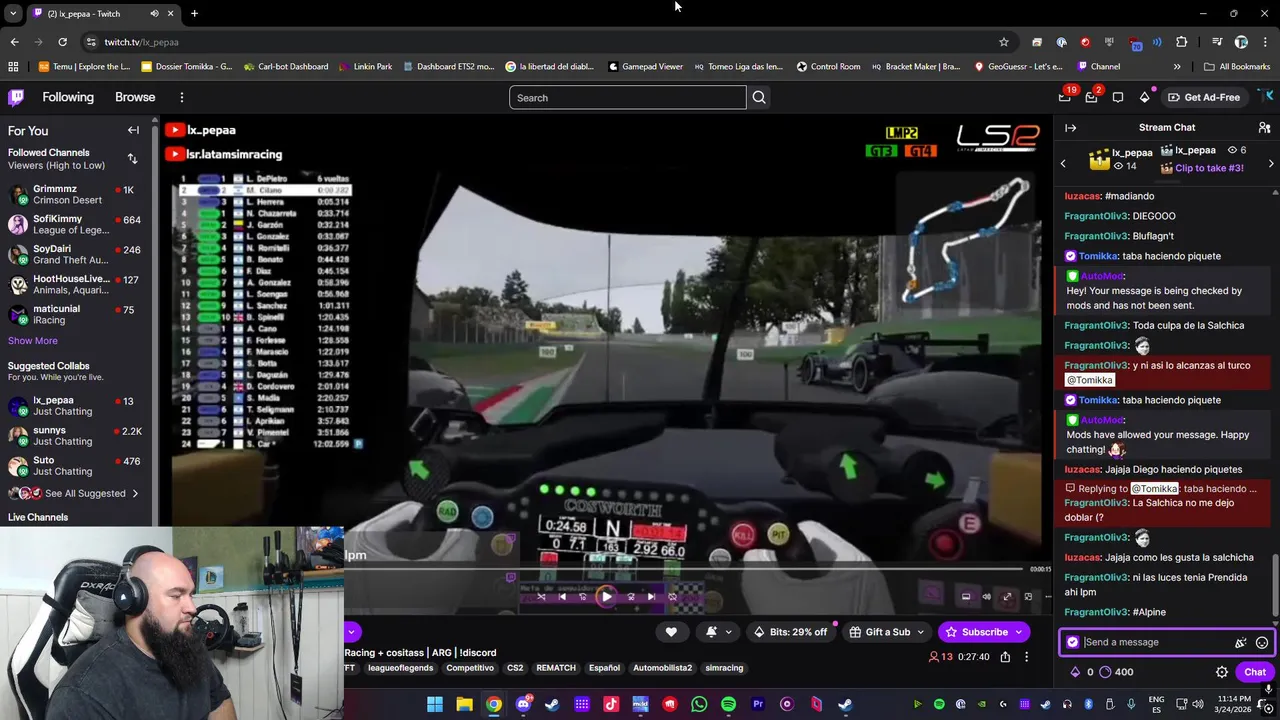This screenshot has width=1280, height=720.
Task: Skip to next track in overlay controls
Action: point(651,597)
